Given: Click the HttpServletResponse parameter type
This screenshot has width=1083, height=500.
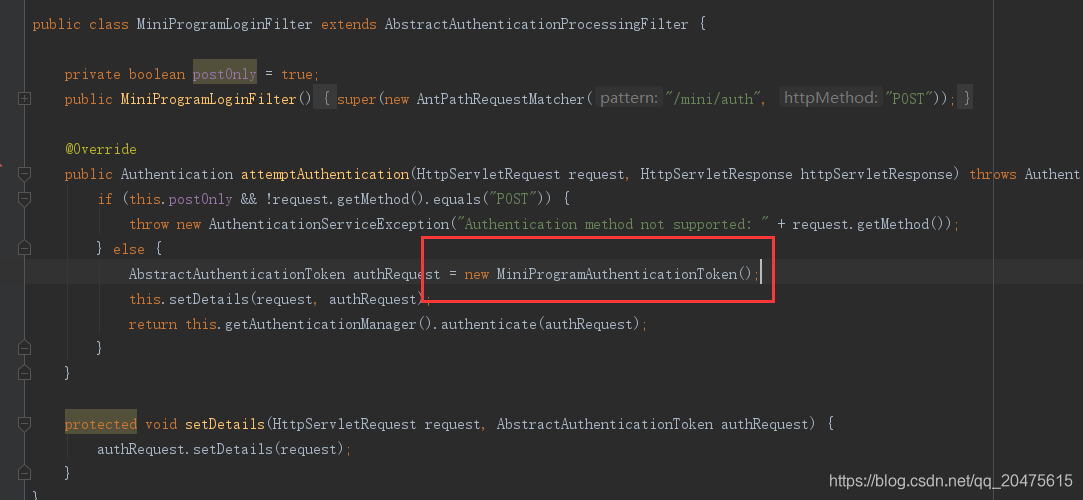Looking at the screenshot, I should tap(716, 174).
